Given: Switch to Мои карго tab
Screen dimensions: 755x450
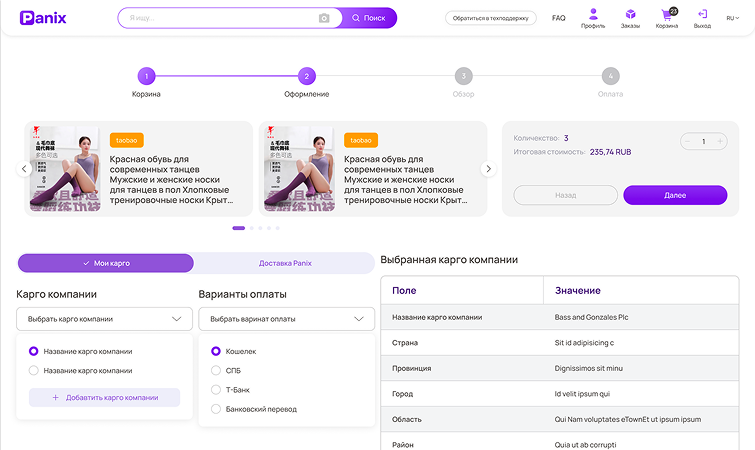Looking at the screenshot, I should tap(106, 263).
